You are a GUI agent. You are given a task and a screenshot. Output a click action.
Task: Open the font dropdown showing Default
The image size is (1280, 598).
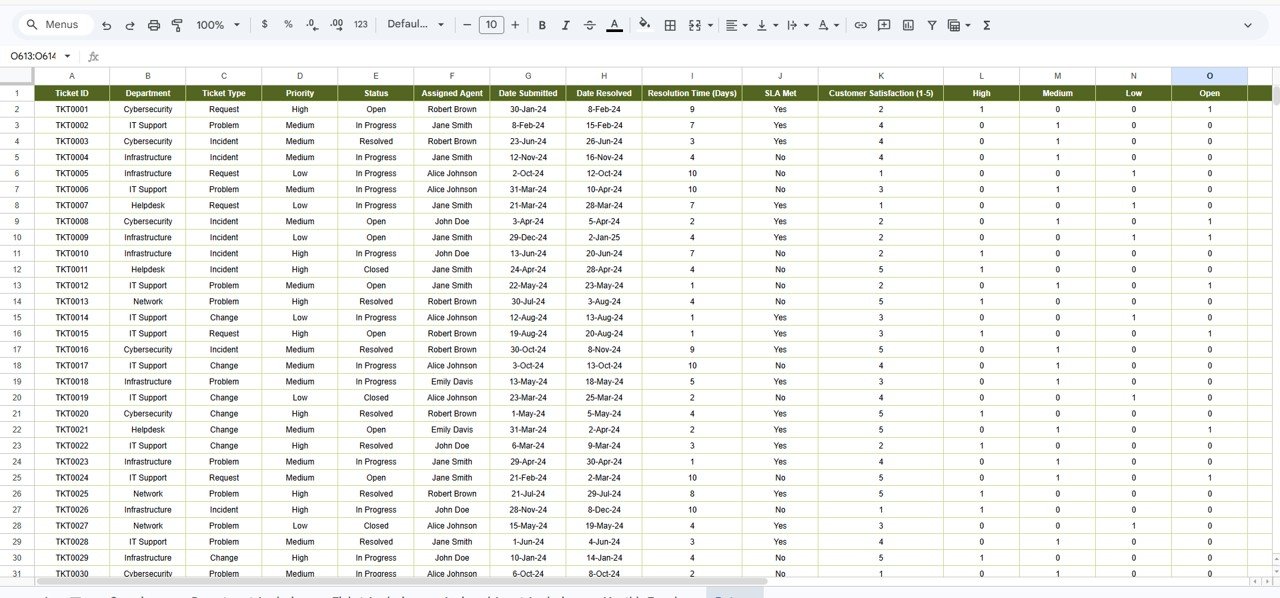(x=415, y=24)
